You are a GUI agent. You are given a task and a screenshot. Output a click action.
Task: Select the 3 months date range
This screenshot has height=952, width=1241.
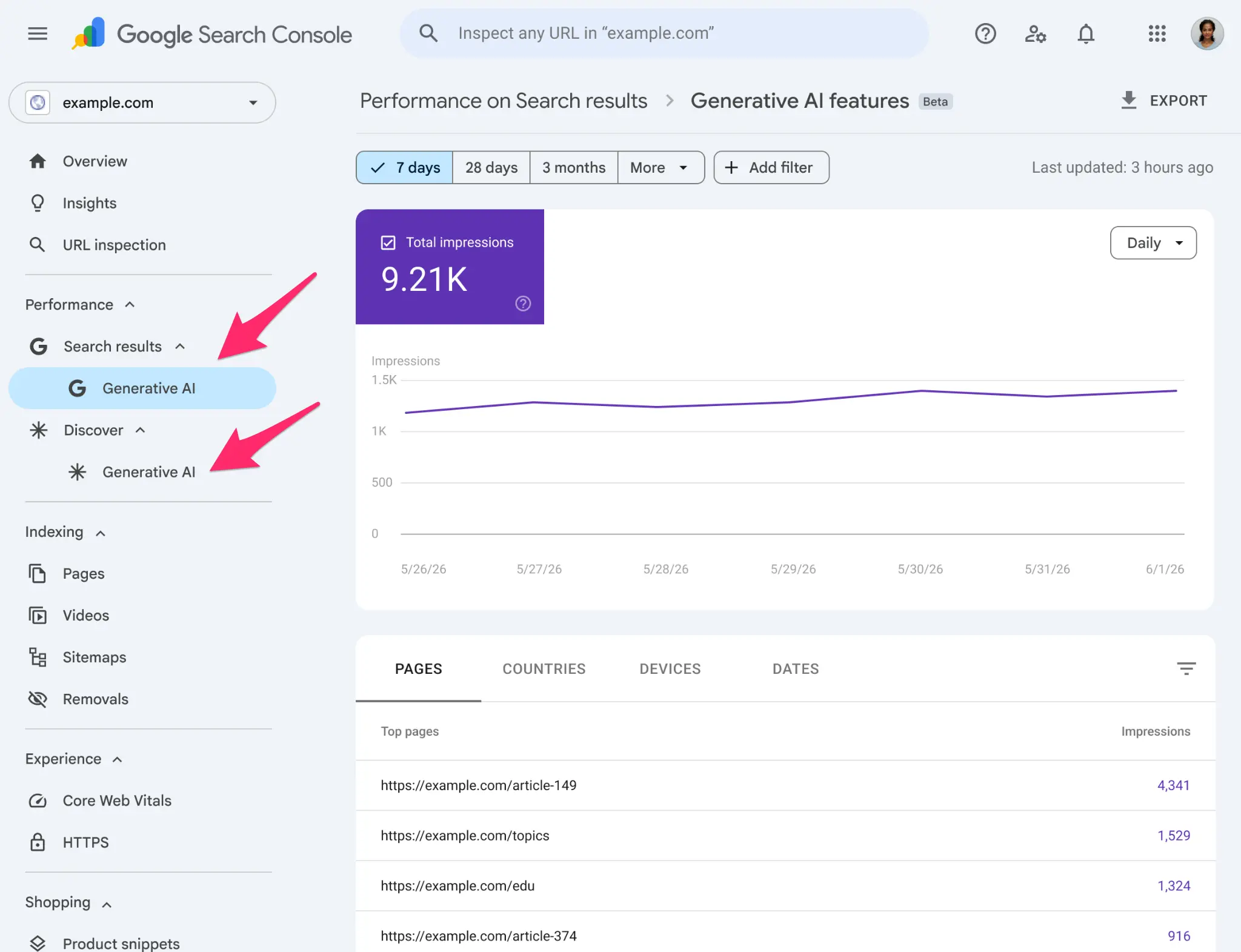574,167
